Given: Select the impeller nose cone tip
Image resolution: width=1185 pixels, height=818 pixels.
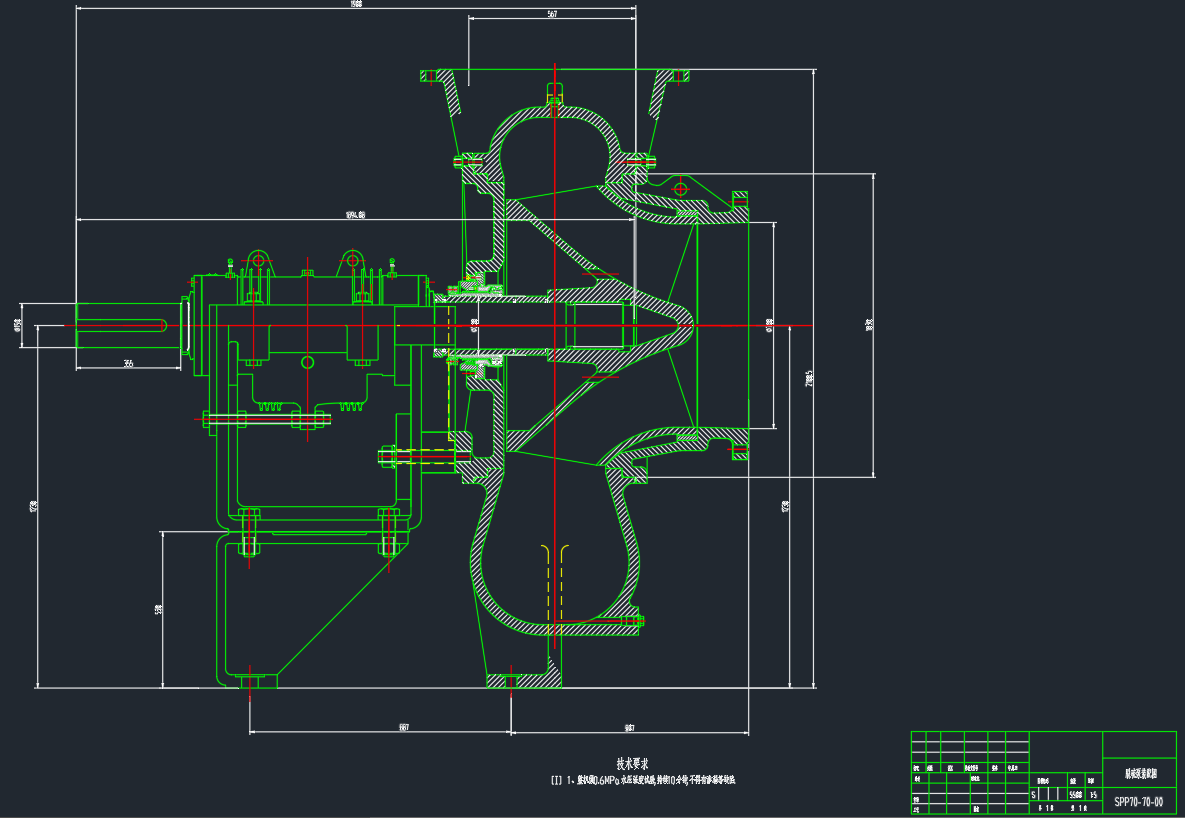Looking at the screenshot, I should click(683, 325).
